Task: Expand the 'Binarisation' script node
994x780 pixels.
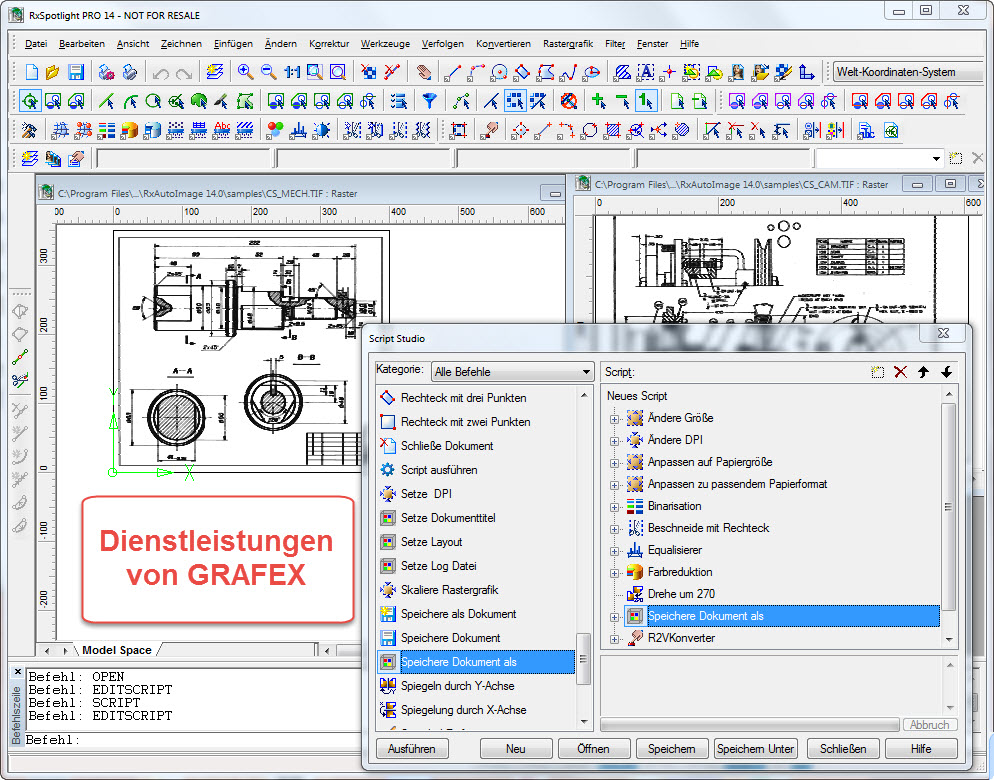Action: click(x=615, y=506)
